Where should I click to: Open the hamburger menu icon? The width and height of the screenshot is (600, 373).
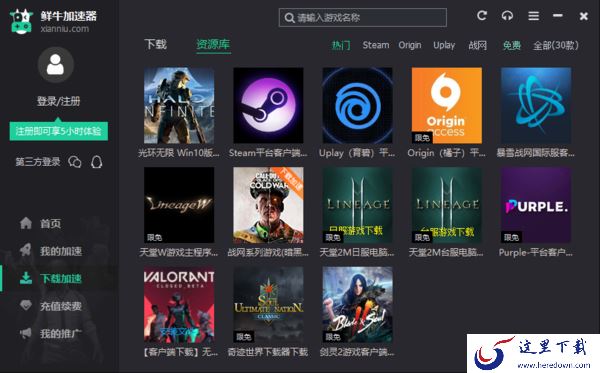pyautogui.click(x=533, y=16)
